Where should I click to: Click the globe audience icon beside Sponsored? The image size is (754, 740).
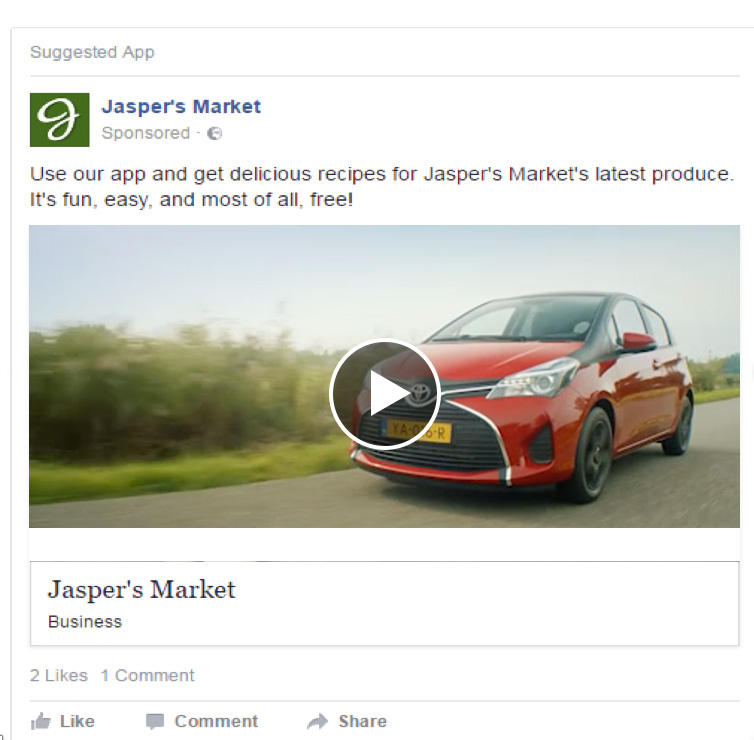point(214,133)
